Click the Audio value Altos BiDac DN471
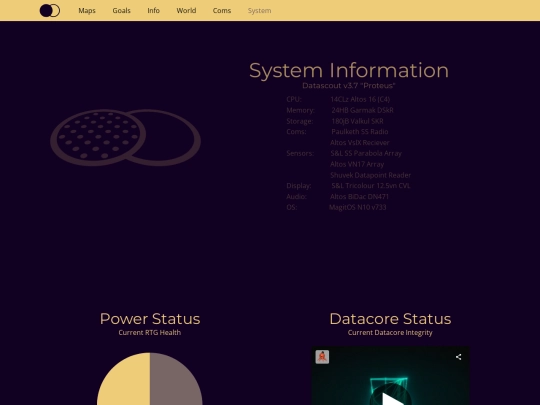 coord(360,197)
